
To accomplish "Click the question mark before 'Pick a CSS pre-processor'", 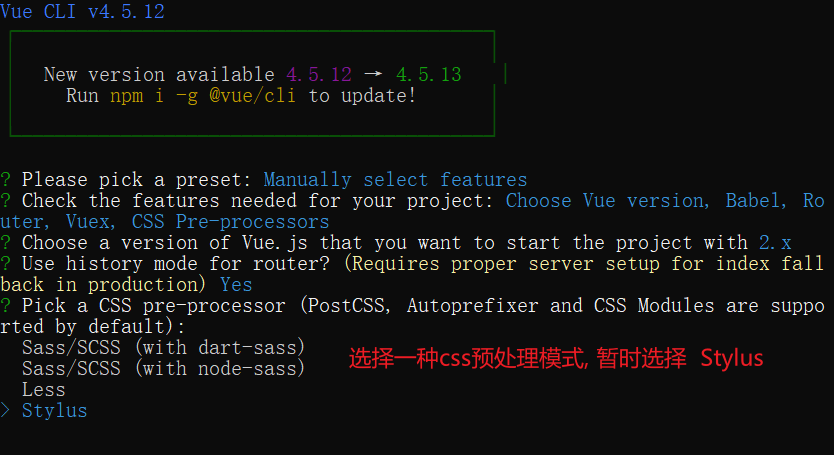I will 5,305.
